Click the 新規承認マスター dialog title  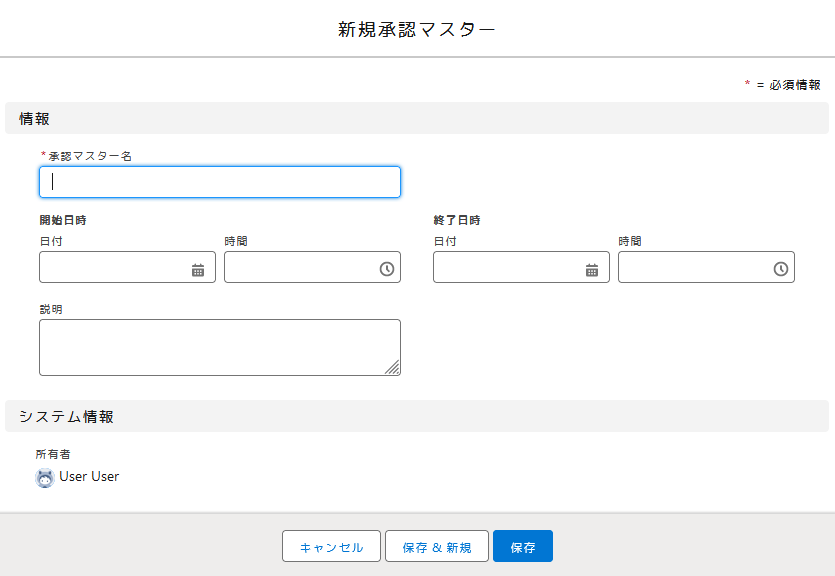coord(417,30)
